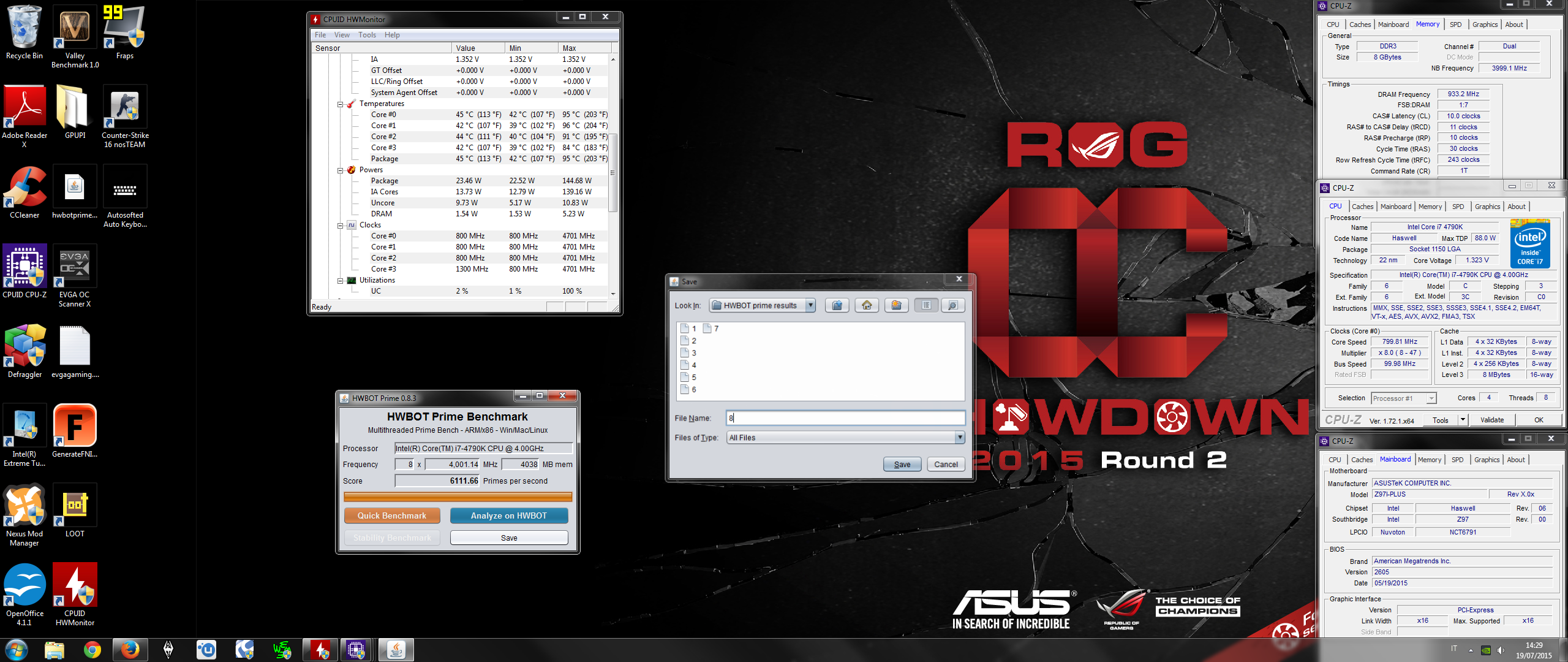
Task: Click Tools button in CPU-Z
Action: 1440,420
